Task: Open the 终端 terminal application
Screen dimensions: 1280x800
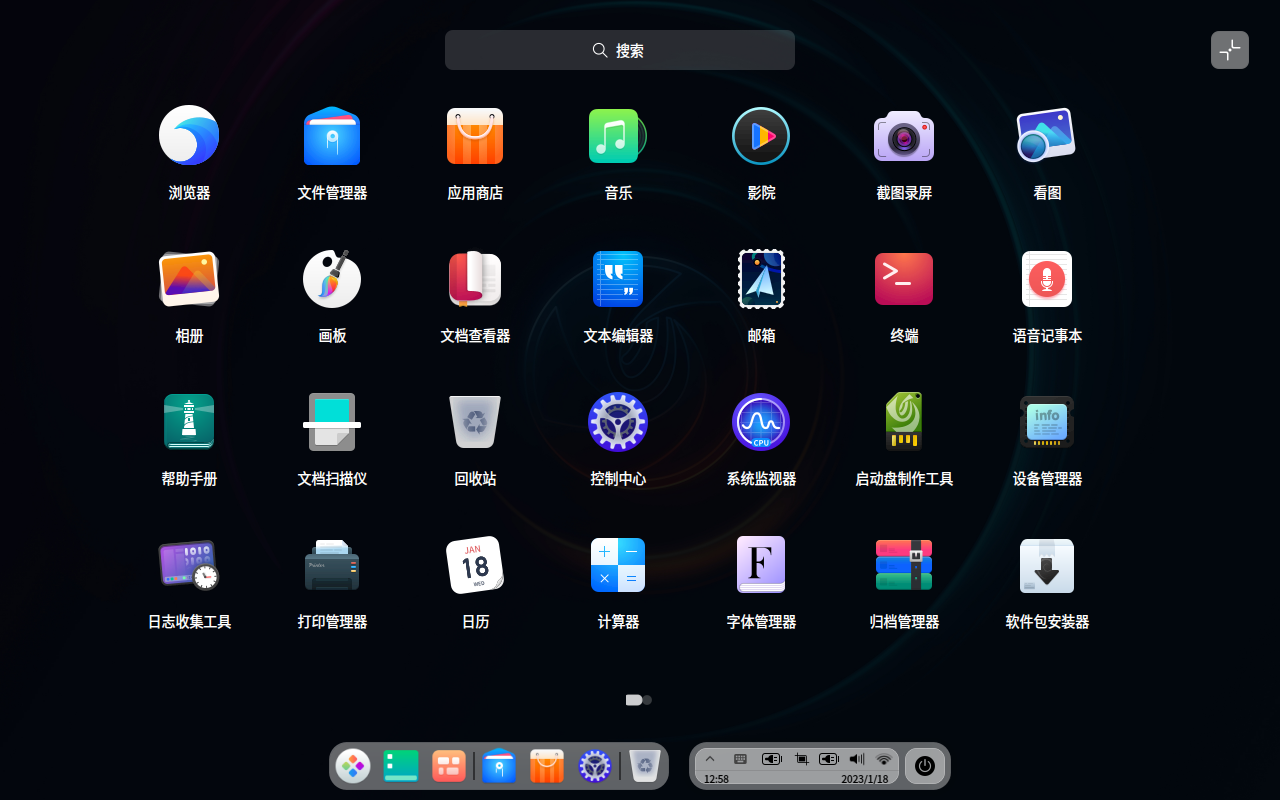Action: (x=903, y=279)
